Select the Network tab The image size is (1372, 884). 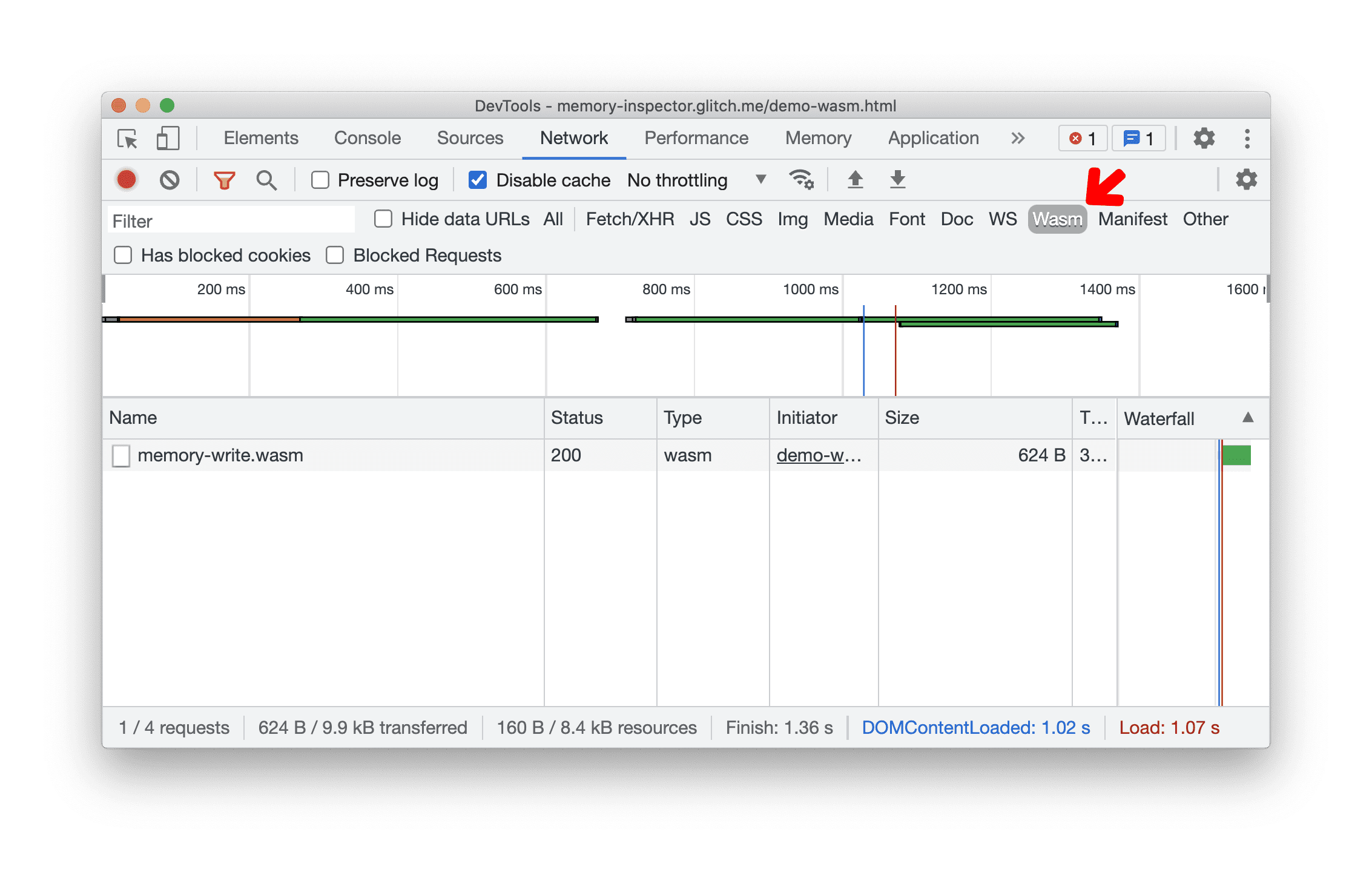[x=573, y=138]
